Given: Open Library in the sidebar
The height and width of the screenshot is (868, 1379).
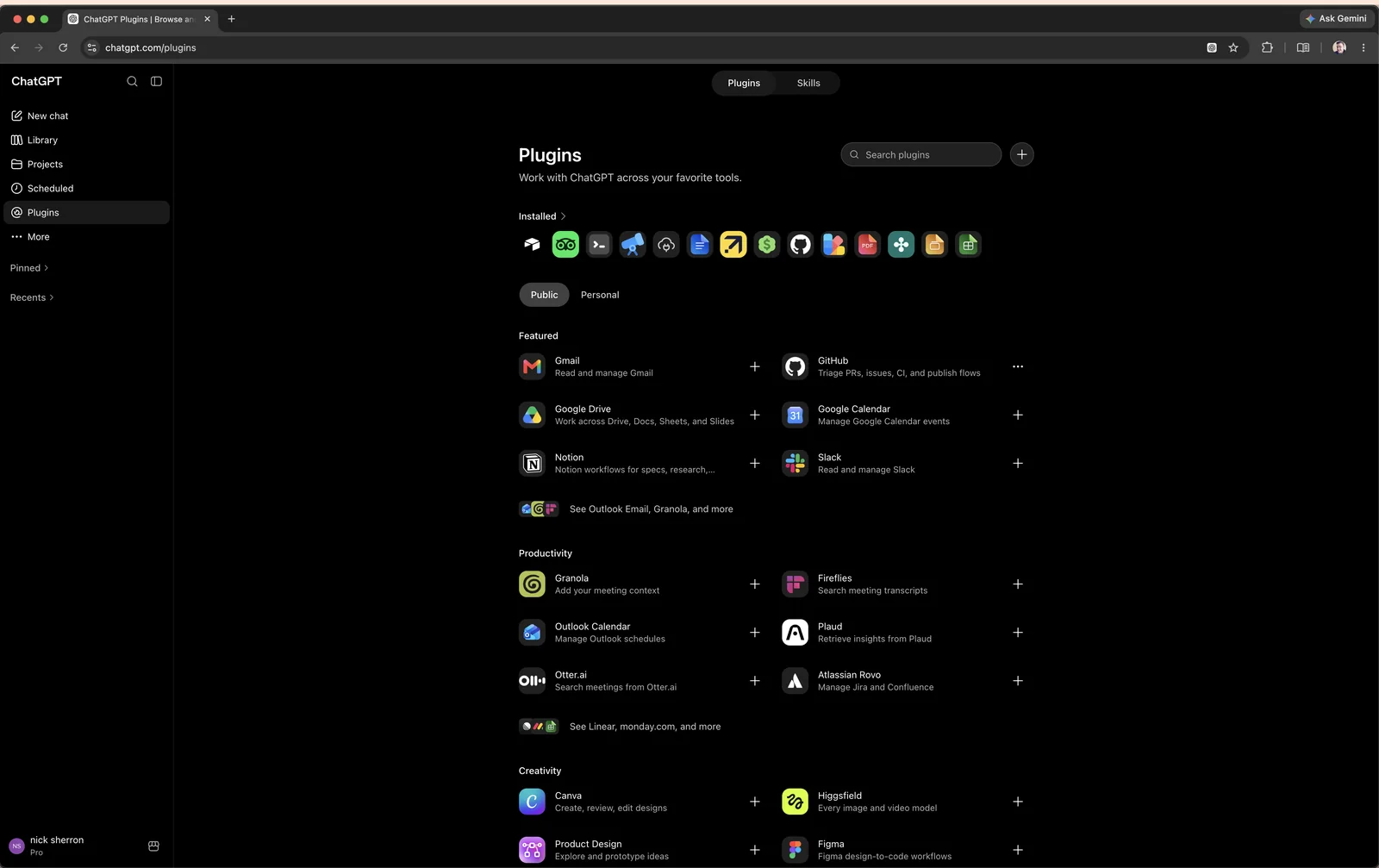Looking at the screenshot, I should (x=86, y=141).
